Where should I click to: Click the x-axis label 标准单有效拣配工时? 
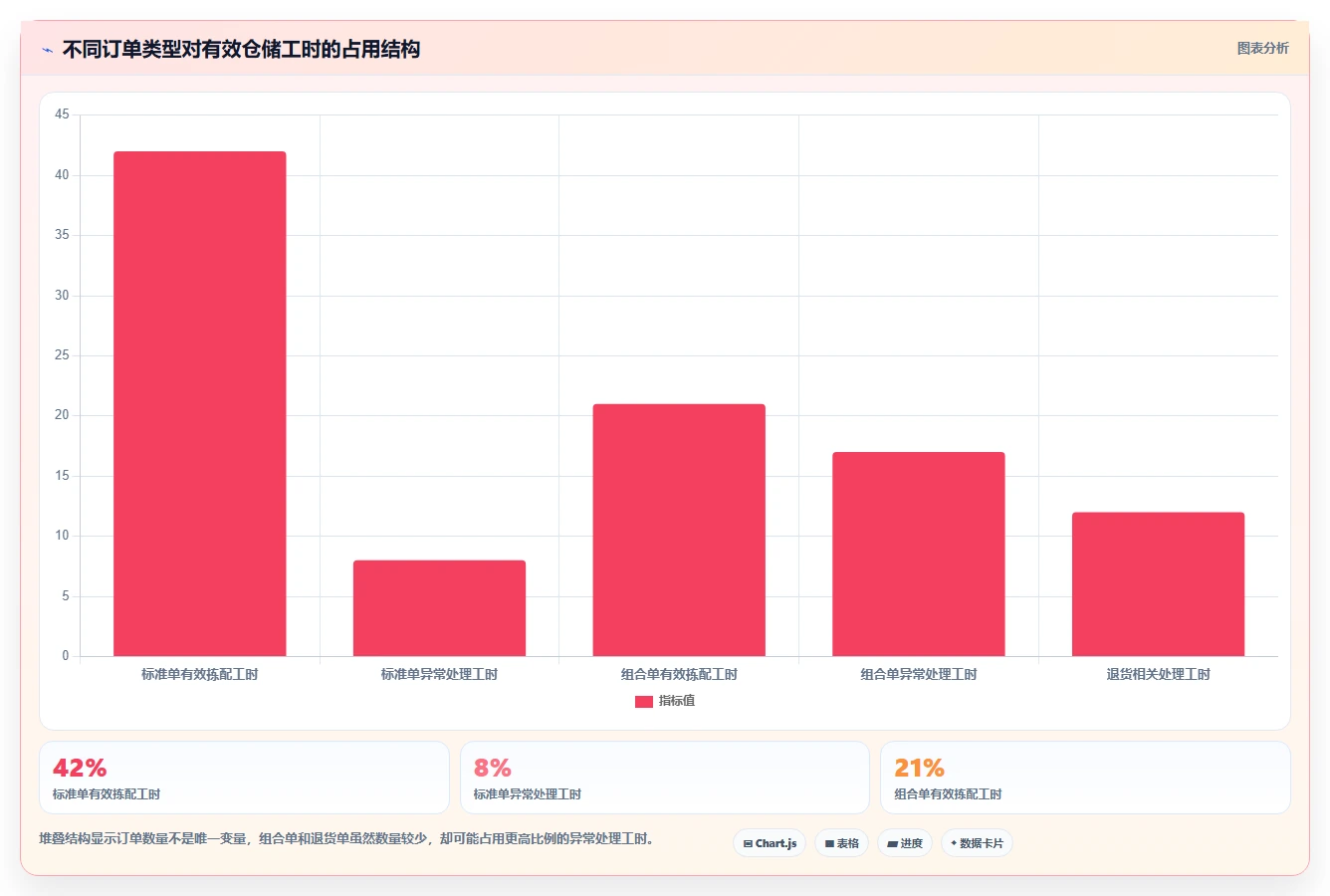pyautogui.click(x=200, y=675)
